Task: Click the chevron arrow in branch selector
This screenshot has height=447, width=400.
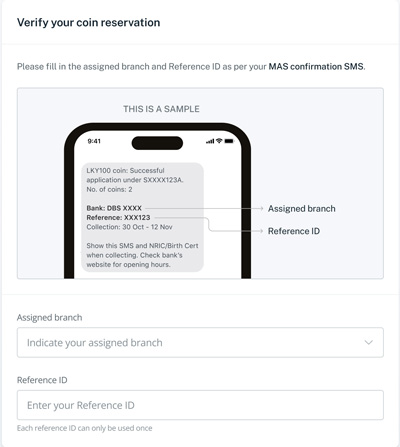Action: [368, 342]
